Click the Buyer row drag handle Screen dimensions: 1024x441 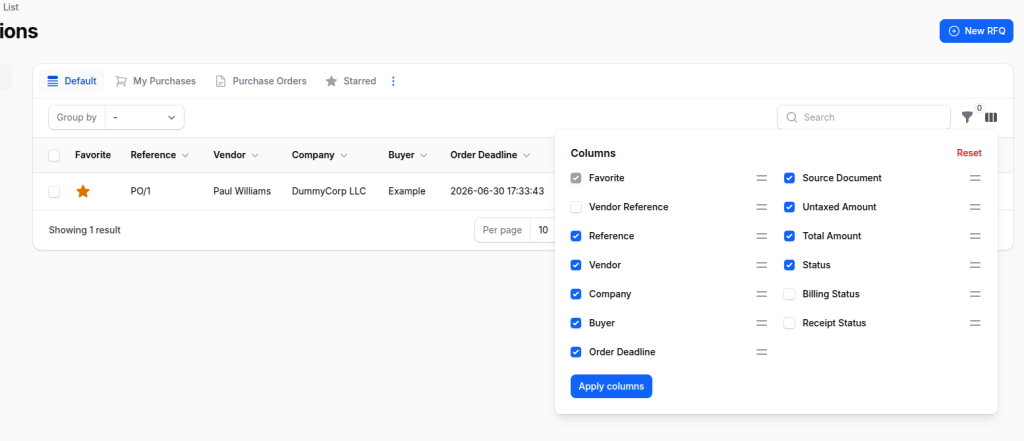tap(761, 323)
